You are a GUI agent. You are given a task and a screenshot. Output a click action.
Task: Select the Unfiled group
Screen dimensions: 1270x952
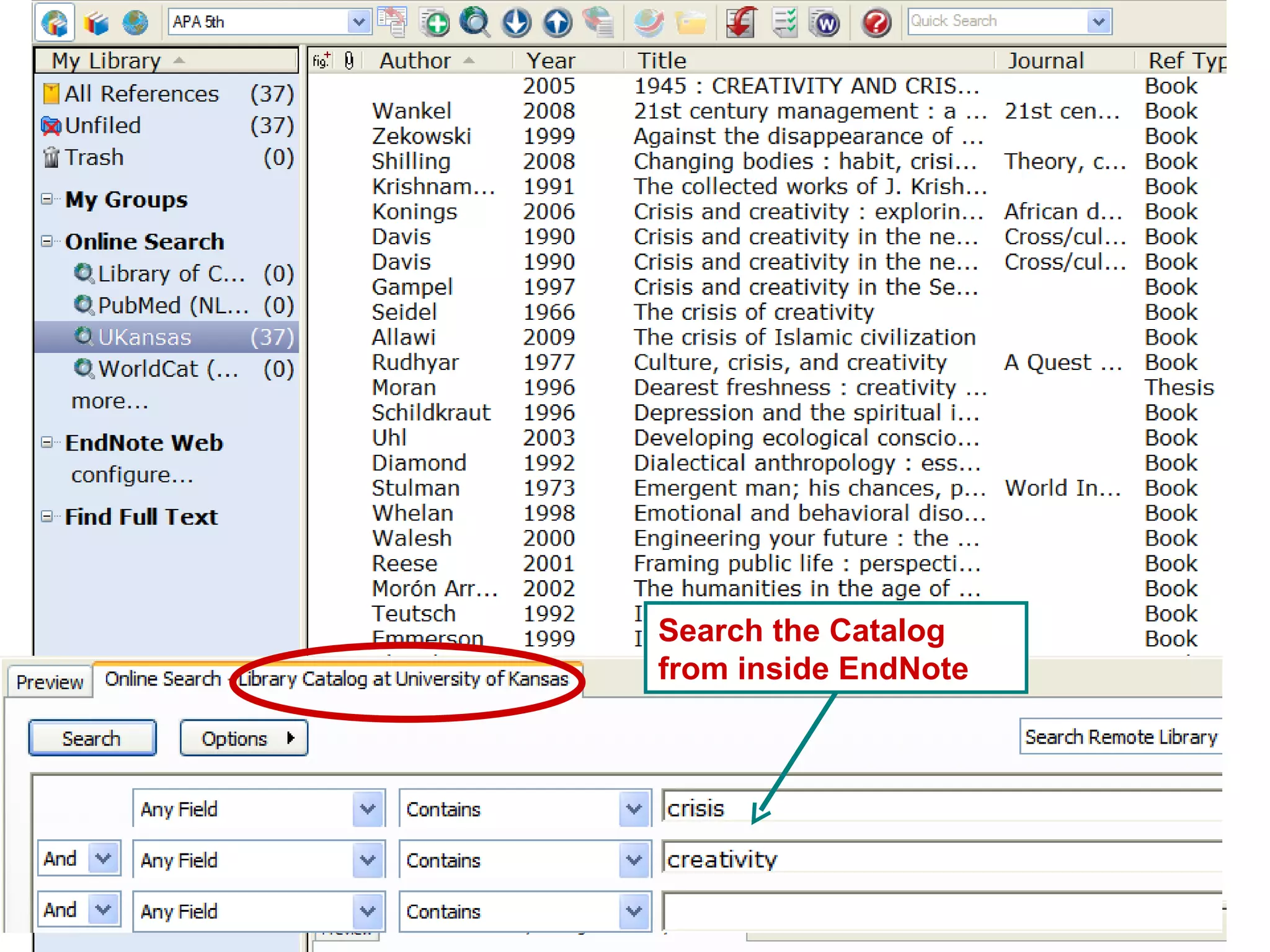click(166, 126)
